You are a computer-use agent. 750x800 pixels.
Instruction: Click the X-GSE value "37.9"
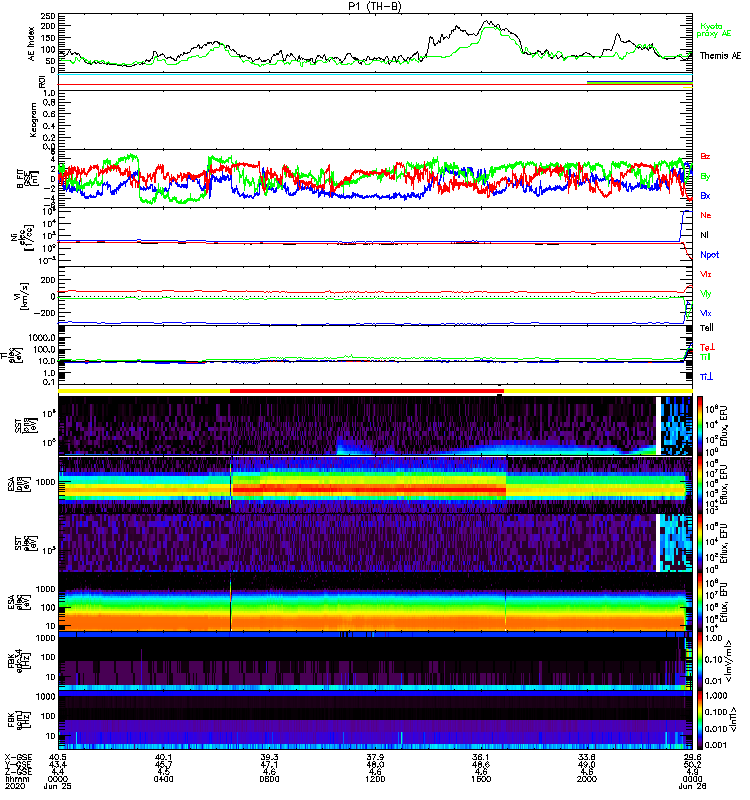pyautogui.click(x=376, y=758)
